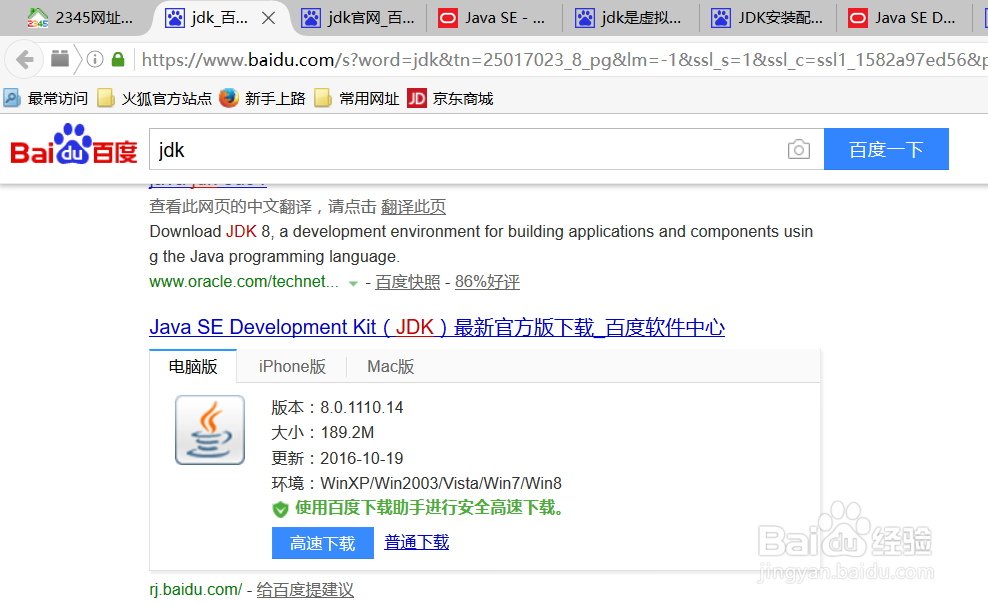Click the folder icon for 火狐官方站点
Viewport: 988px width, 606px height.
tap(106, 98)
